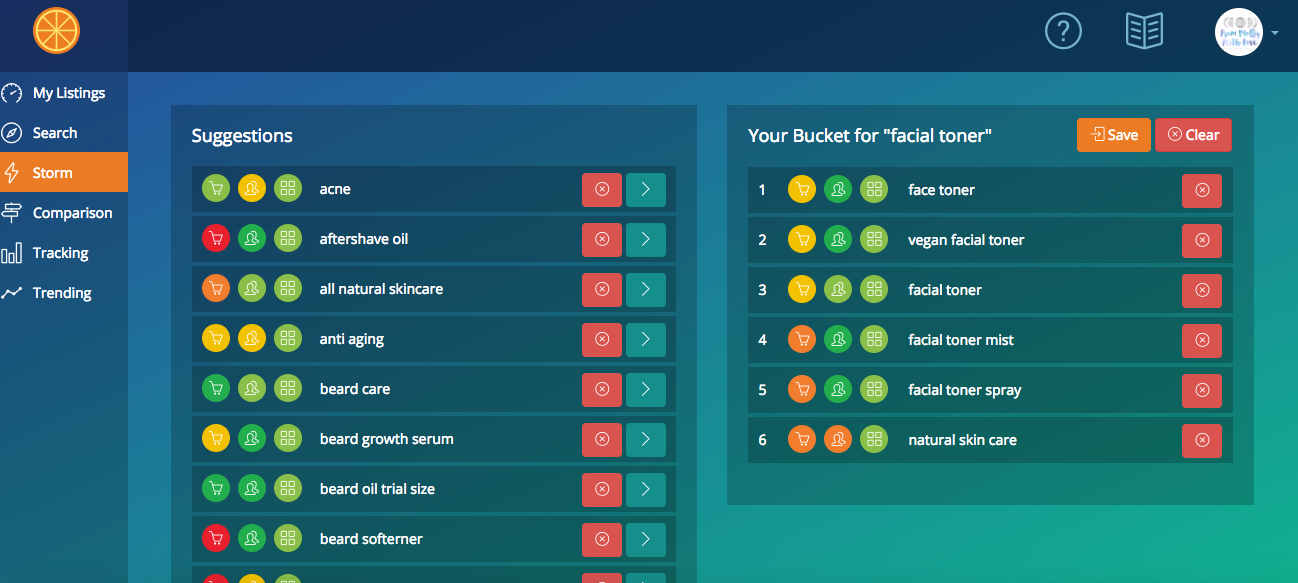The width and height of the screenshot is (1298, 583).
Task: Remove acne from the suggestions list
Action: (x=602, y=189)
